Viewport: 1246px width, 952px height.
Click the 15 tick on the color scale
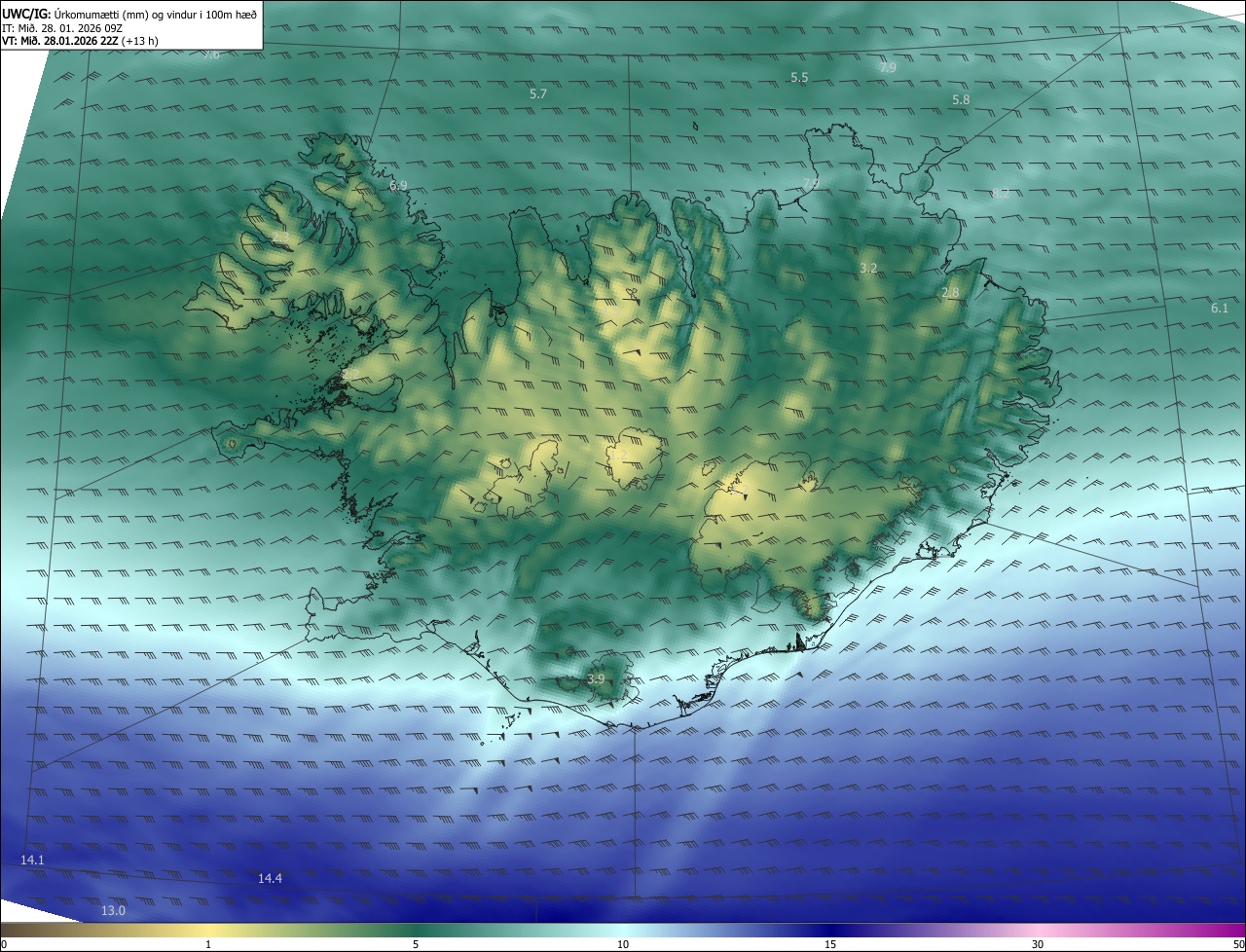click(x=830, y=944)
